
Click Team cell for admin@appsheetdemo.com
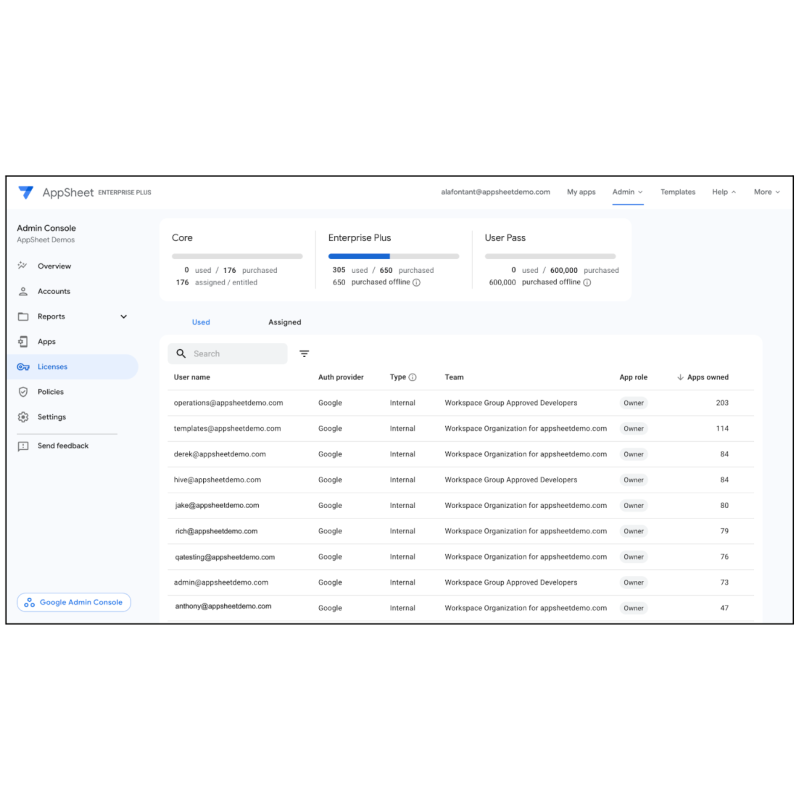pyautogui.click(x=511, y=583)
